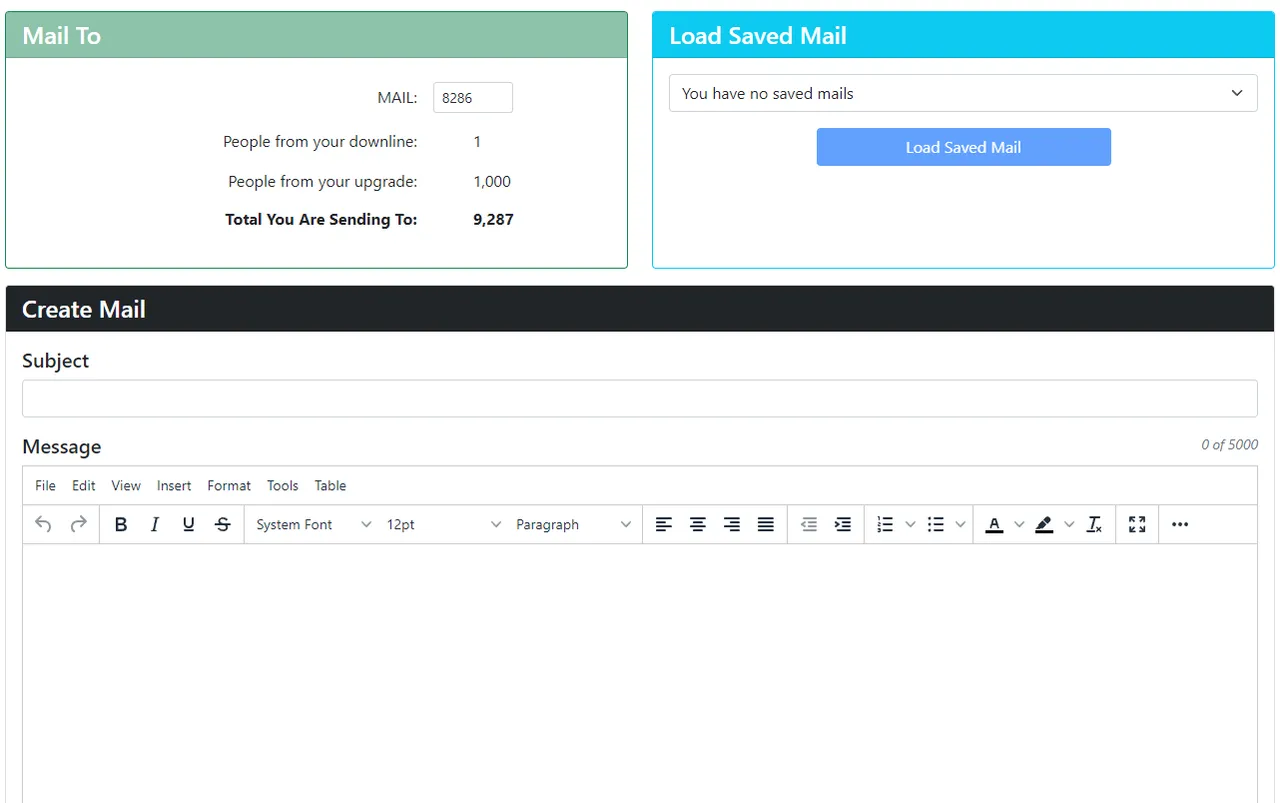Open highlight color picker arrow
The width and height of the screenshot is (1280, 803).
point(1069,524)
